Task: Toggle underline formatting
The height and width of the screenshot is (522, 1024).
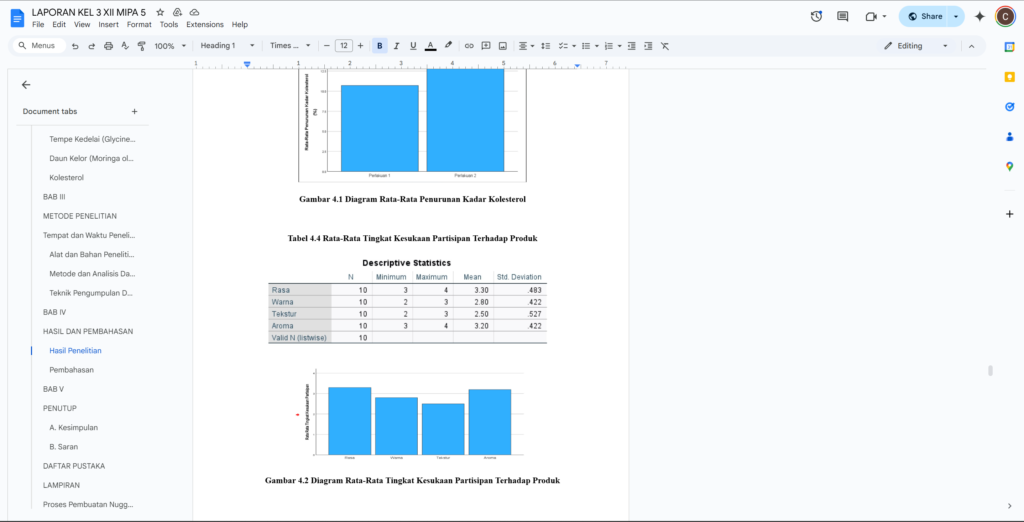Action: click(413, 46)
